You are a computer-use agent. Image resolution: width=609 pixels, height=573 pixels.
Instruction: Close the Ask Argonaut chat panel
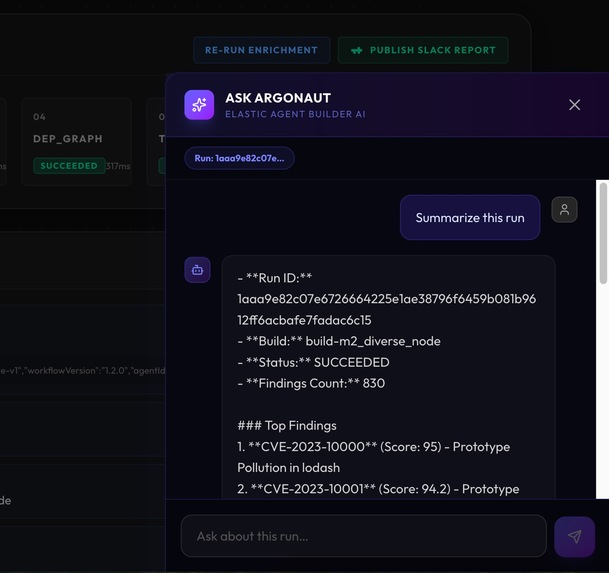(574, 105)
